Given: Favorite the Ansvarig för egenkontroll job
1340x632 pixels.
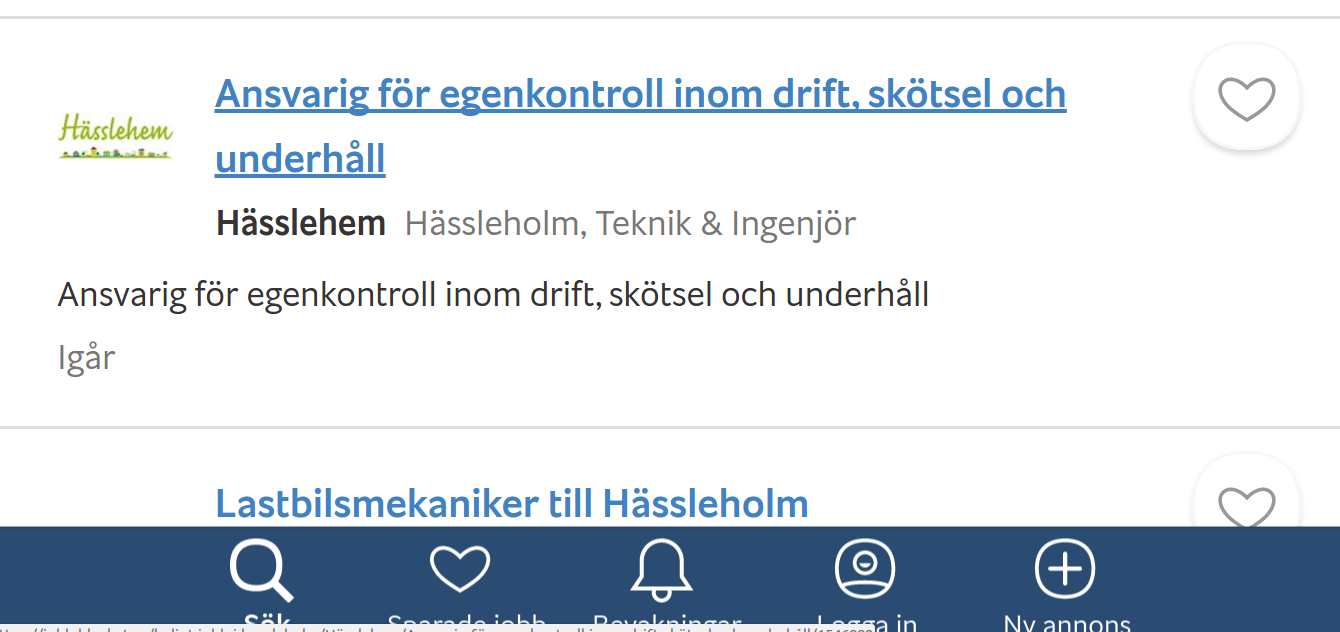Looking at the screenshot, I should [x=1247, y=98].
